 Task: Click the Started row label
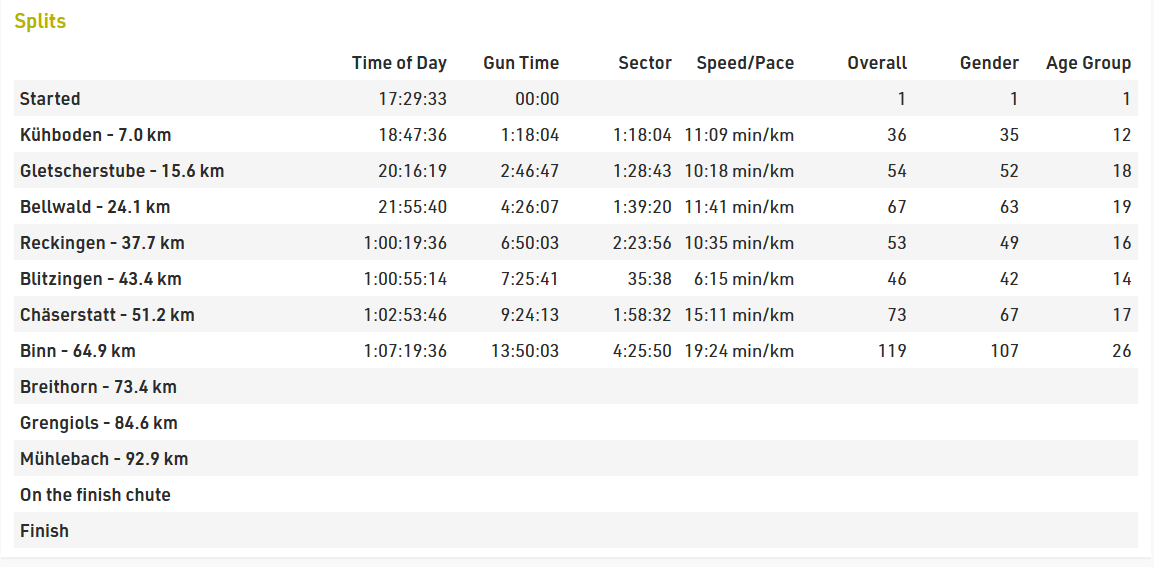point(50,99)
